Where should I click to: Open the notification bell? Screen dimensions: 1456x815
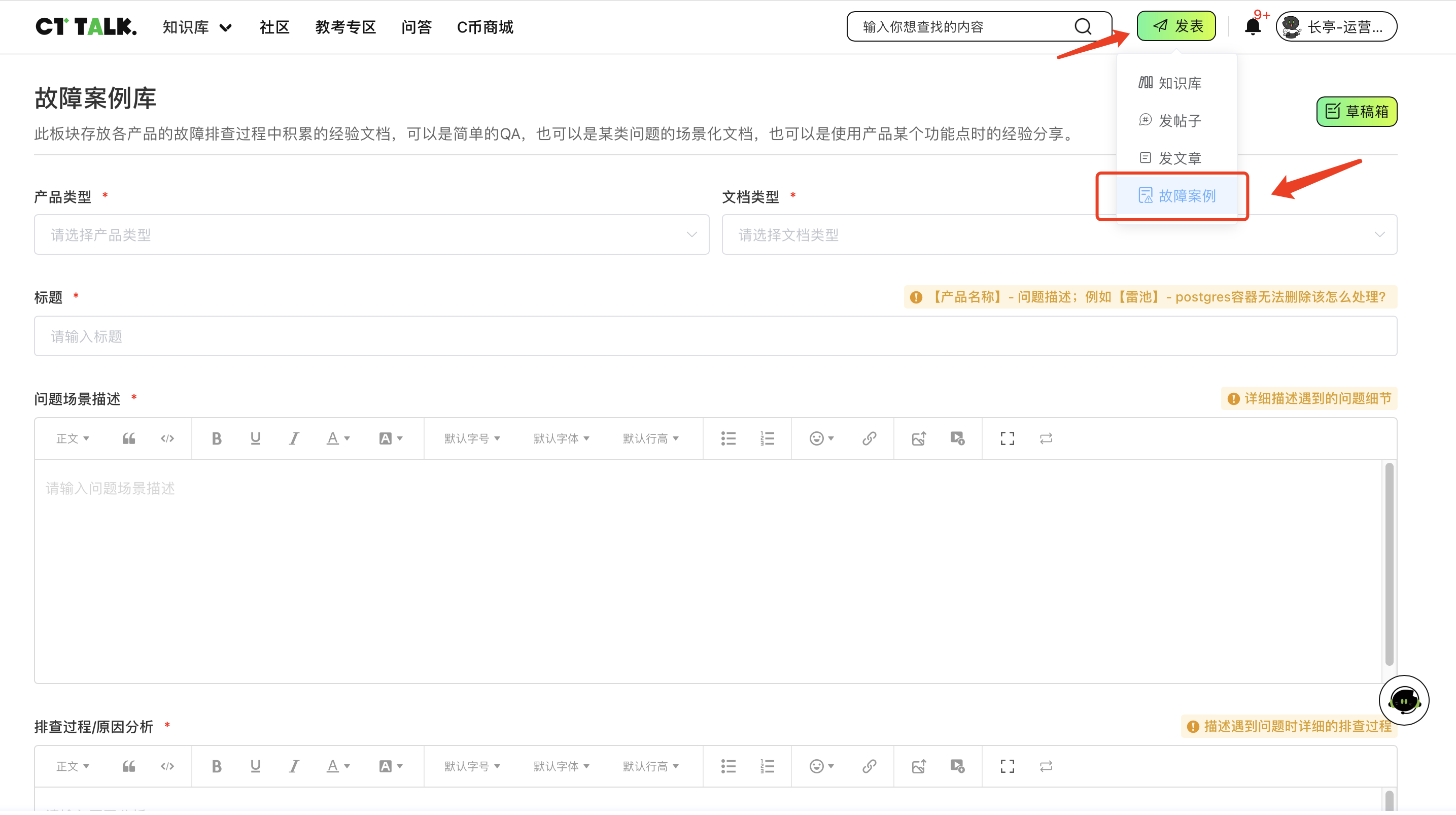pyautogui.click(x=1253, y=26)
